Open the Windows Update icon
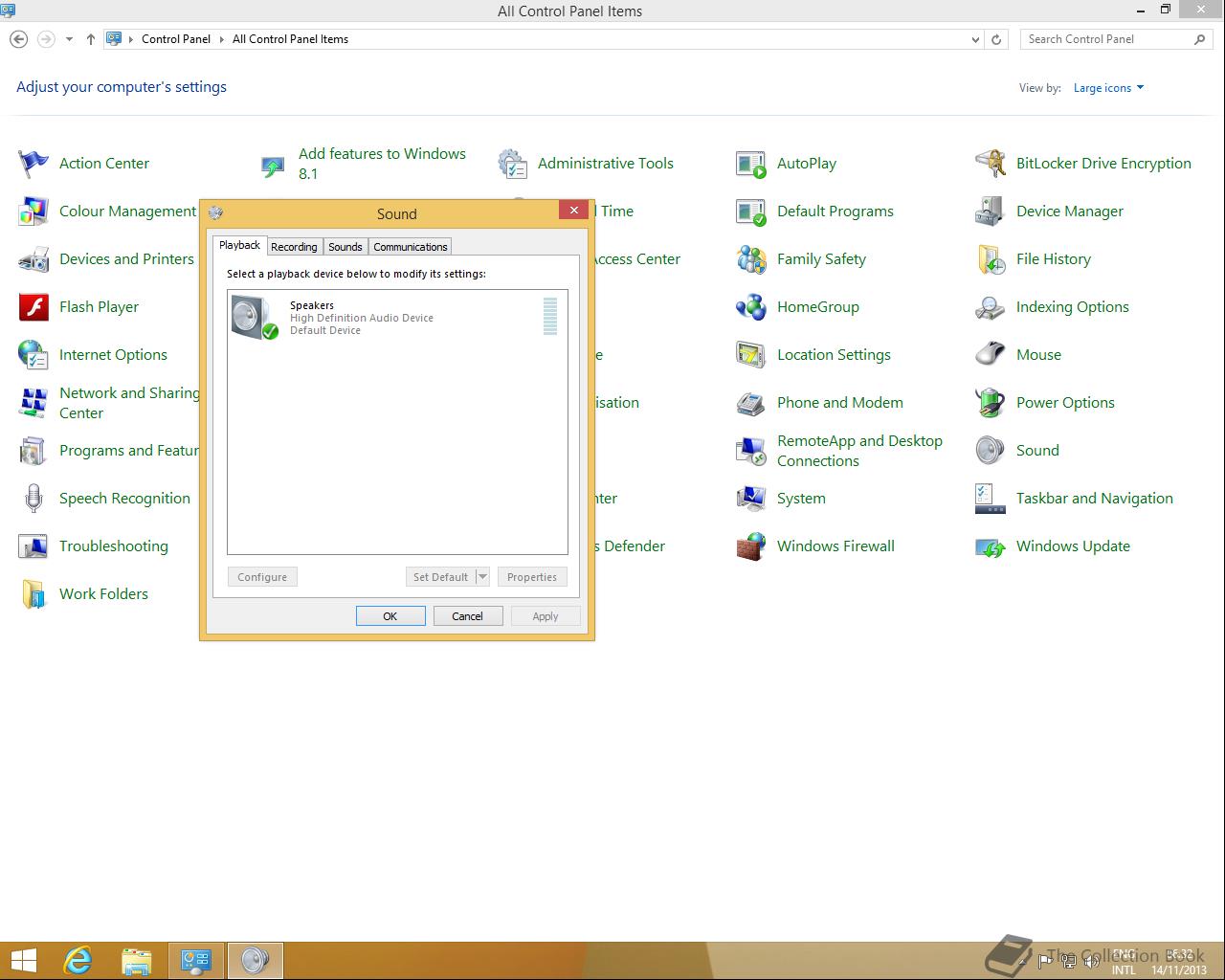This screenshot has height=980, width=1225. [991, 546]
